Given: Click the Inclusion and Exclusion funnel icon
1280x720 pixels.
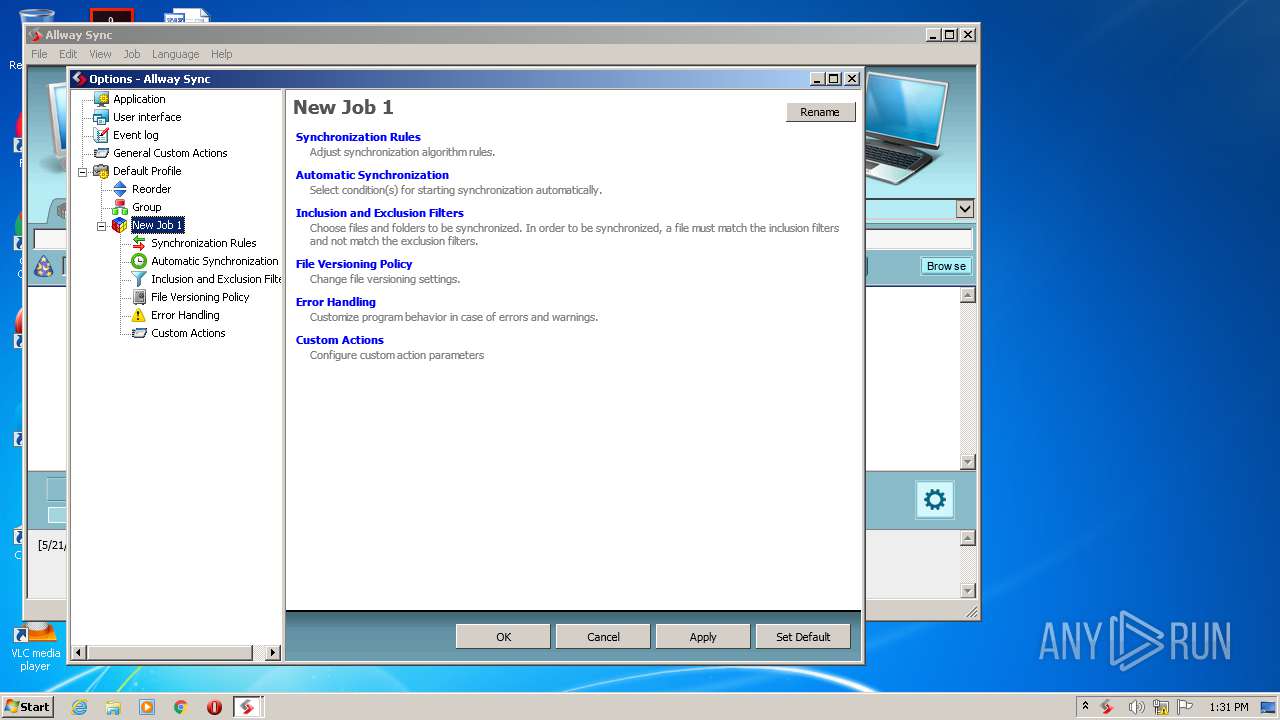Looking at the screenshot, I should click(139, 279).
